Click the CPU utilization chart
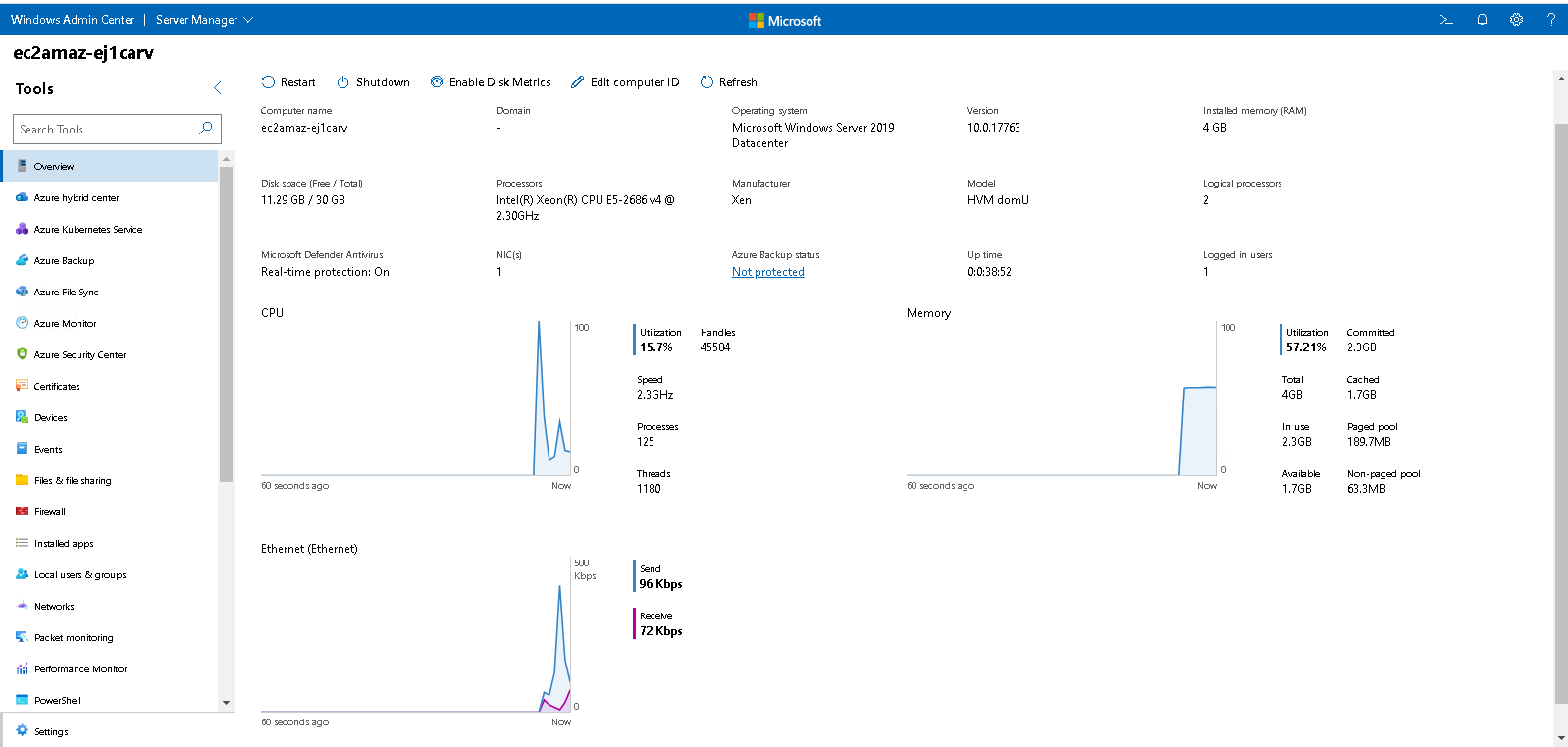This screenshot has height=747, width=1568. (416, 399)
